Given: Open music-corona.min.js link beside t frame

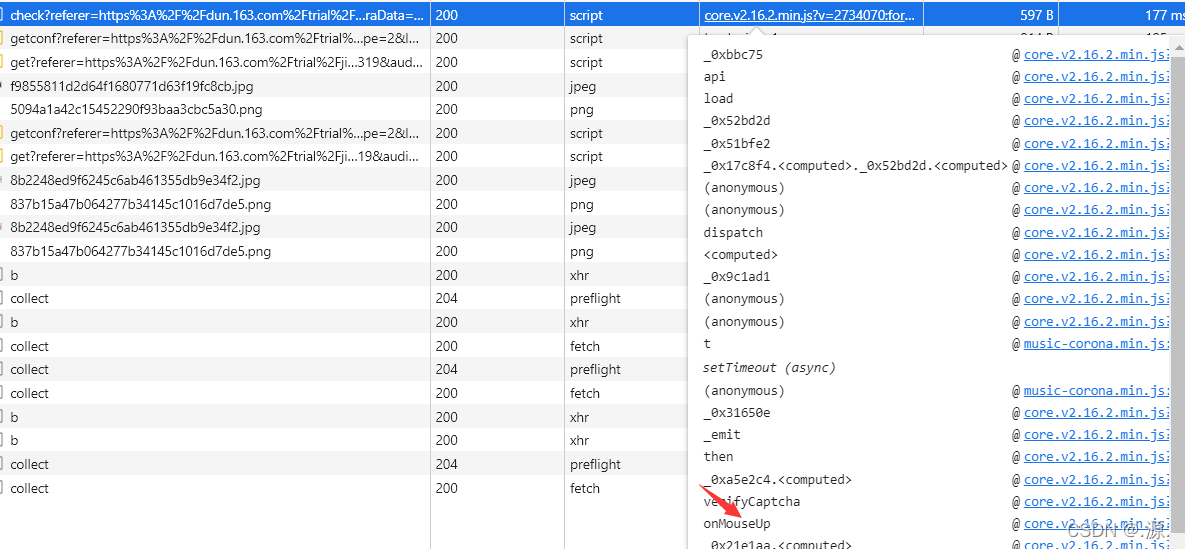Looking at the screenshot, I should pos(1096,343).
